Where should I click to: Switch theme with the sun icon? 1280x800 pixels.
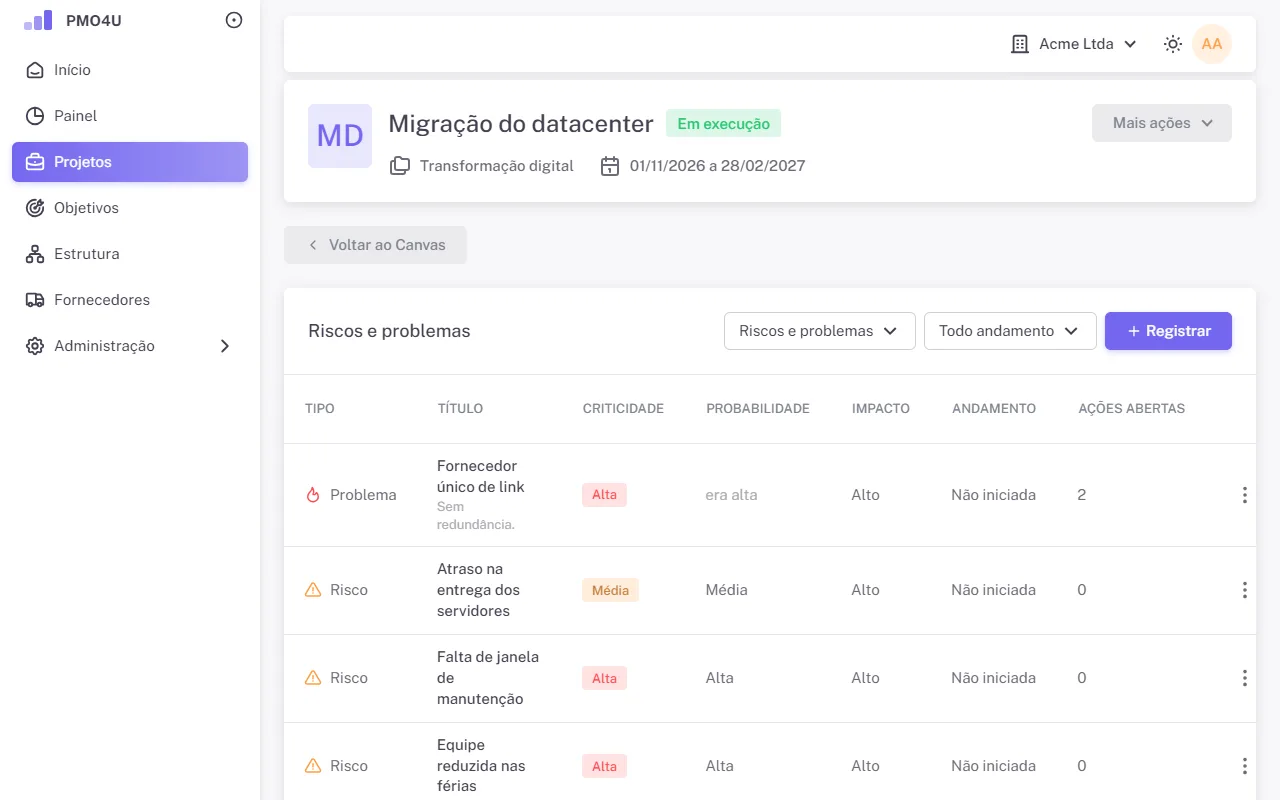tap(1173, 44)
